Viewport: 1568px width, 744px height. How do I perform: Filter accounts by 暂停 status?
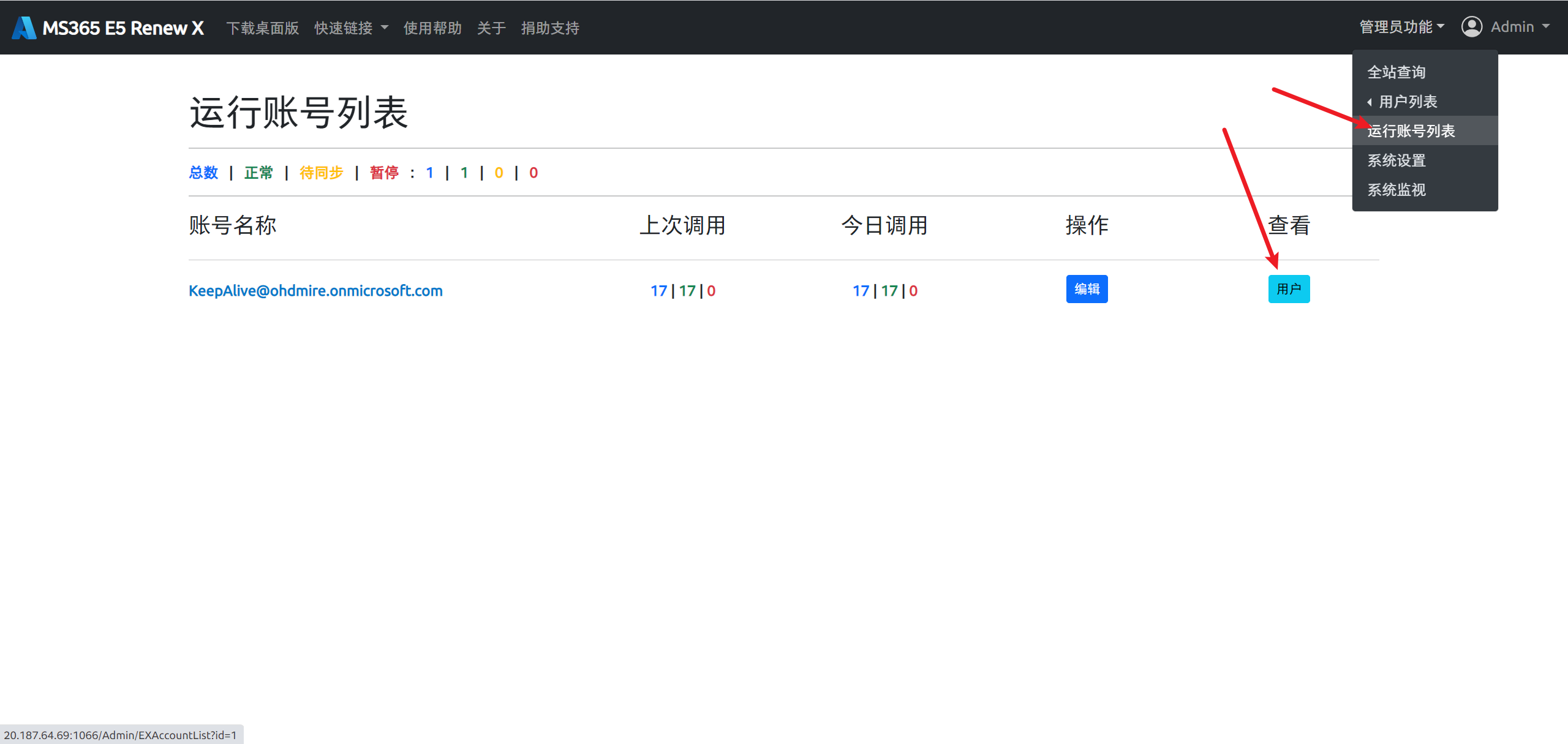point(384,173)
